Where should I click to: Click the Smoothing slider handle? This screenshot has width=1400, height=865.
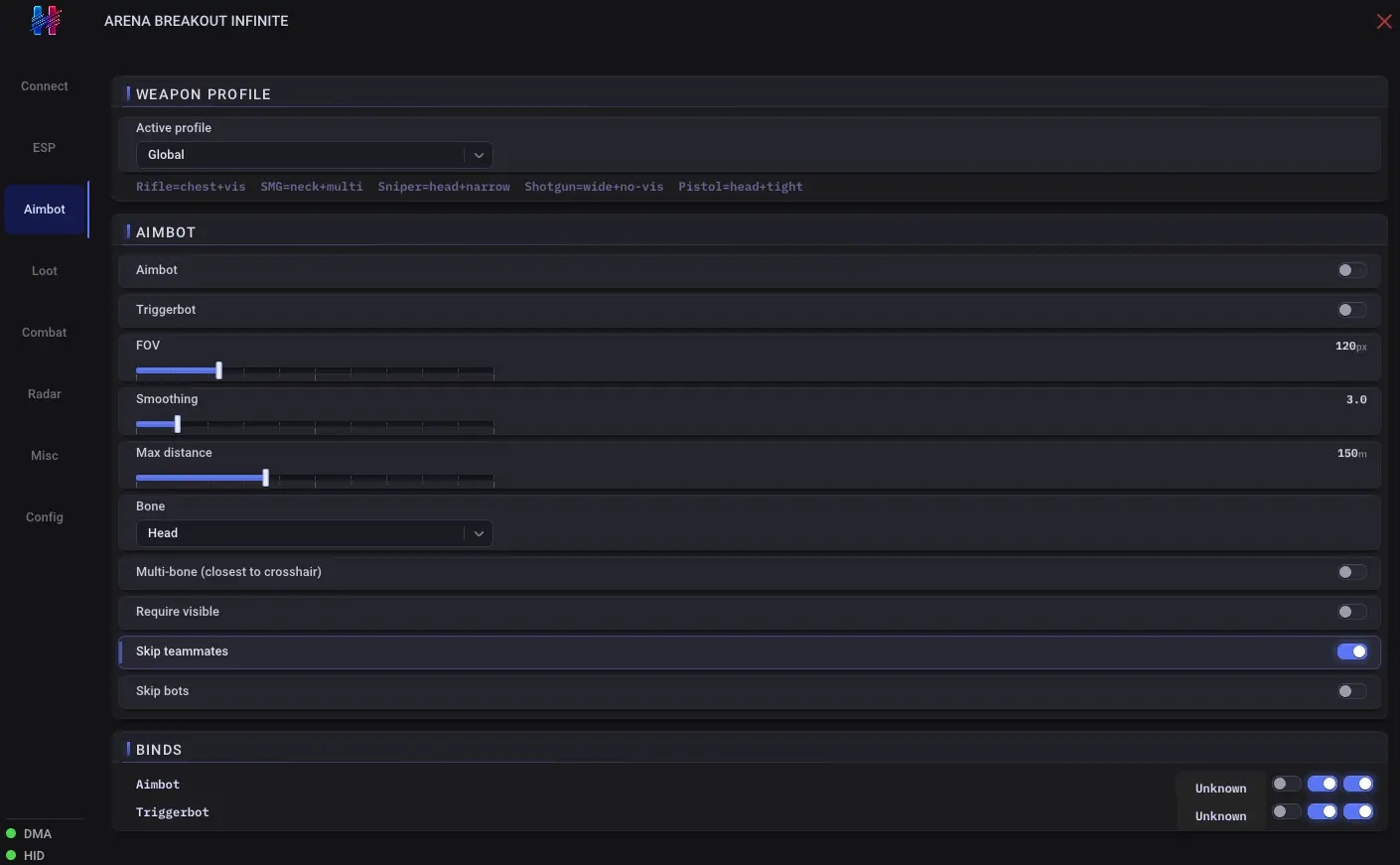(178, 425)
